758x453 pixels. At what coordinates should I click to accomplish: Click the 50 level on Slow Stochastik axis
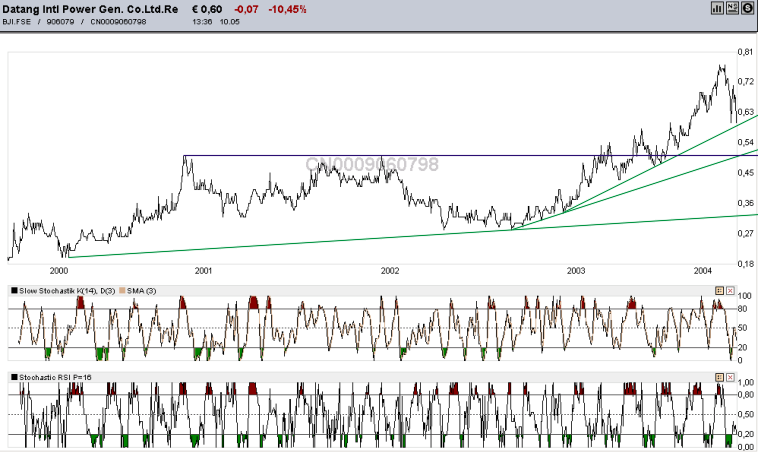tap(743, 328)
